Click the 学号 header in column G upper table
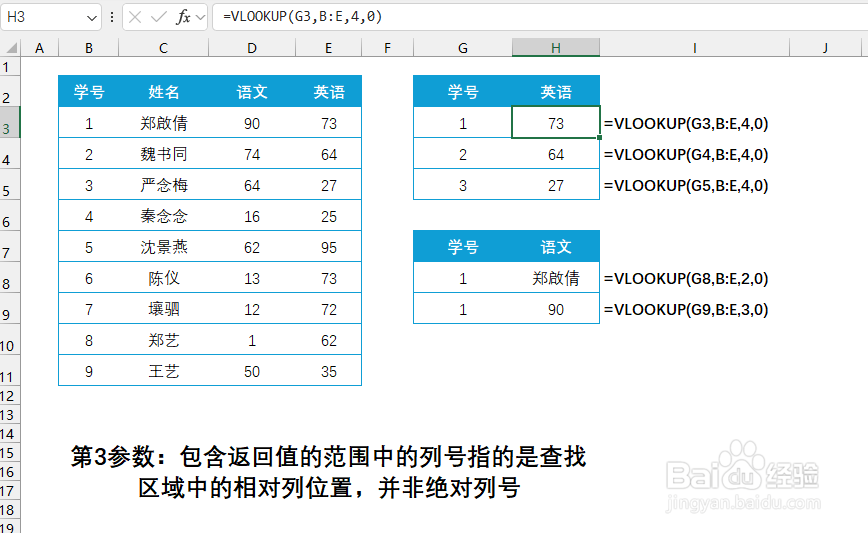 (x=463, y=92)
